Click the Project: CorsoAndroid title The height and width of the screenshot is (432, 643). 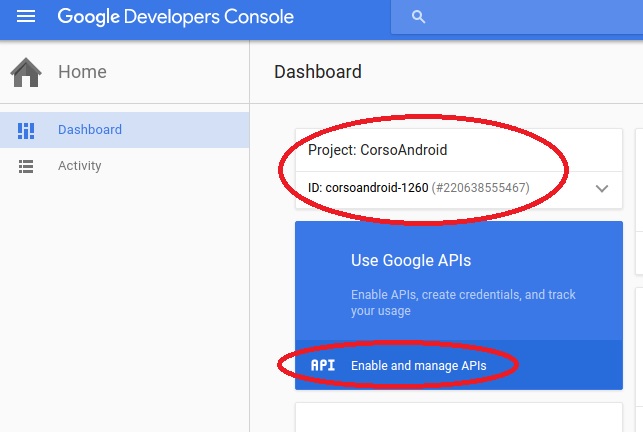(x=377, y=150)
